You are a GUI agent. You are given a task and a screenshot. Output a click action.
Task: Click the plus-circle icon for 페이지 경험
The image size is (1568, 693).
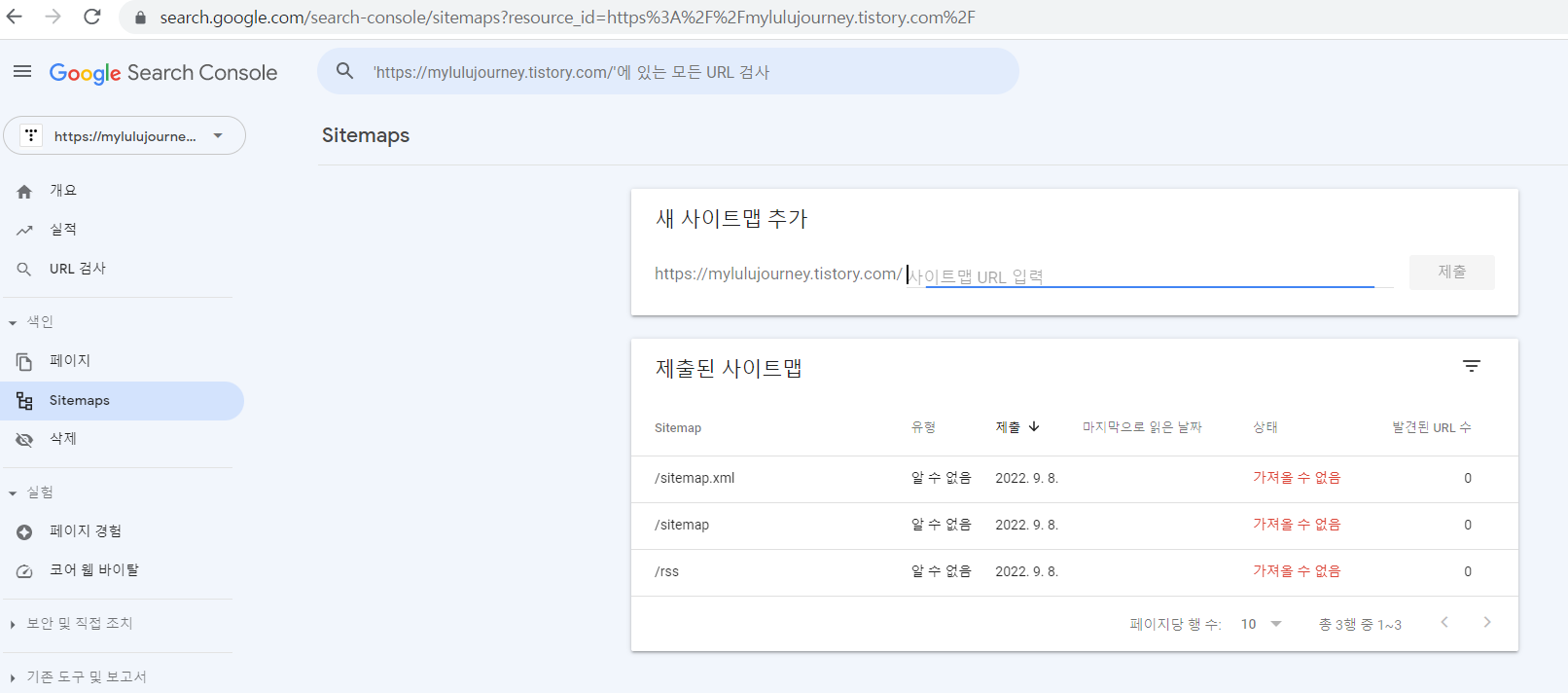(24, 532)
